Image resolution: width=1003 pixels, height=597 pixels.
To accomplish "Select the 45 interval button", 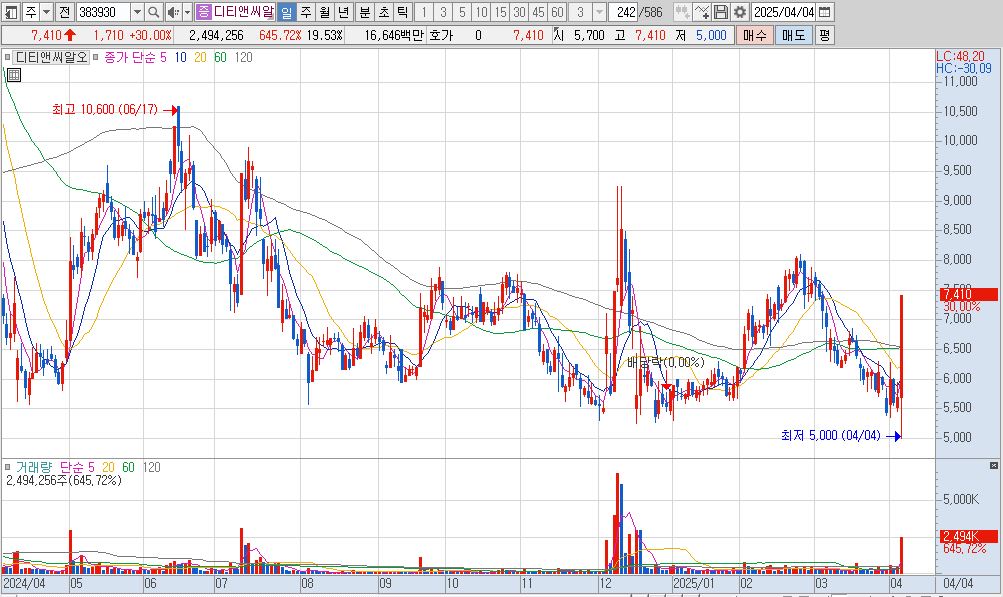I will [x=538, y=12].
